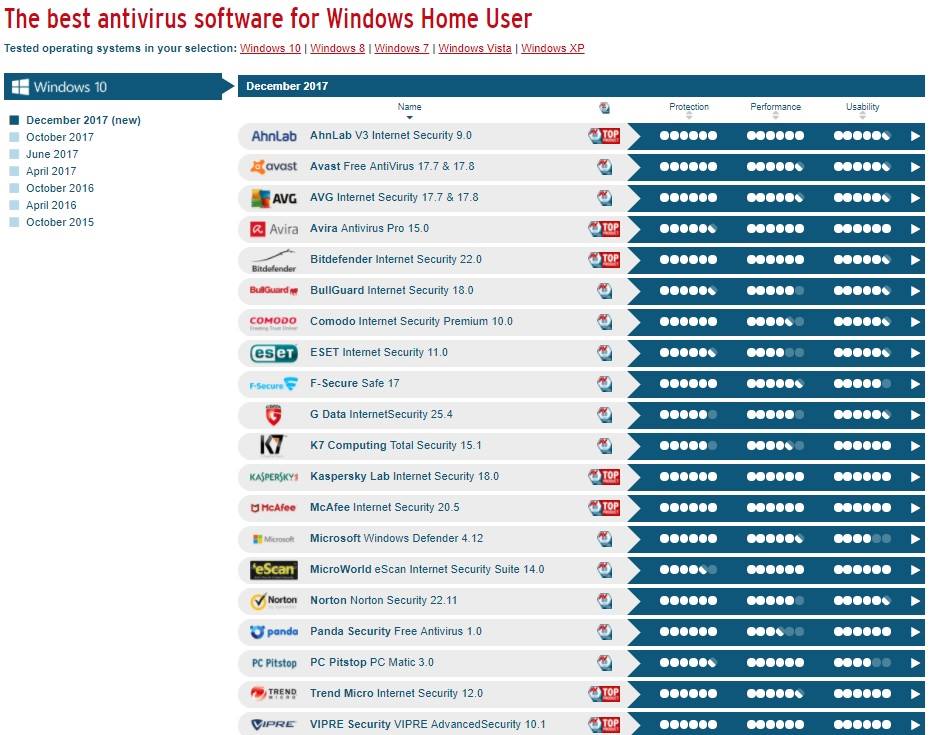Expand the Norton row details arrow
The width and height of the screenshot is (936, 735).
point(915,601)
